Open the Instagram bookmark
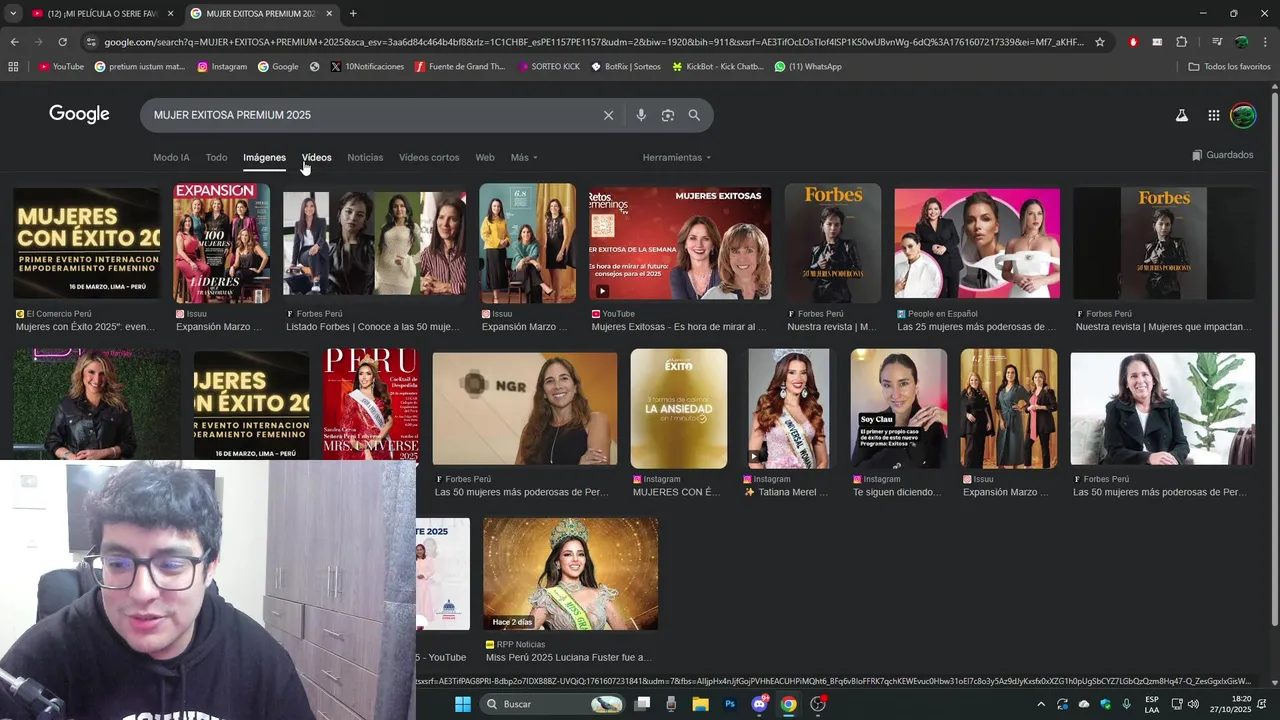The height and width of the screenshot is (720, 1280). (x=222, y=67)
